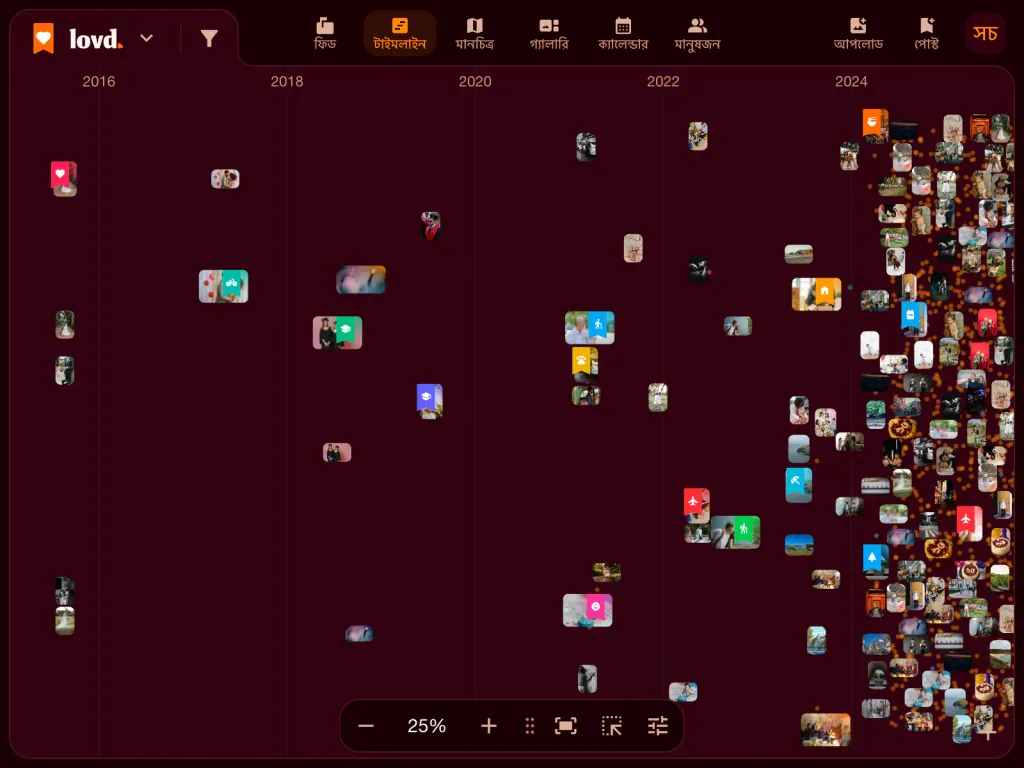
Task: Open the ক্যালেন্ডার tab
Action: (x=623, y=34)
